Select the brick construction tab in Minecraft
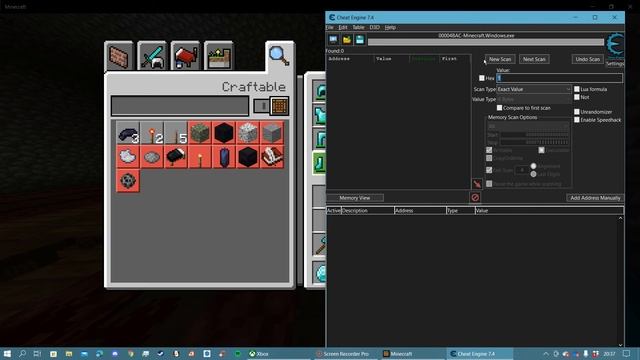 tap(119, 56)
